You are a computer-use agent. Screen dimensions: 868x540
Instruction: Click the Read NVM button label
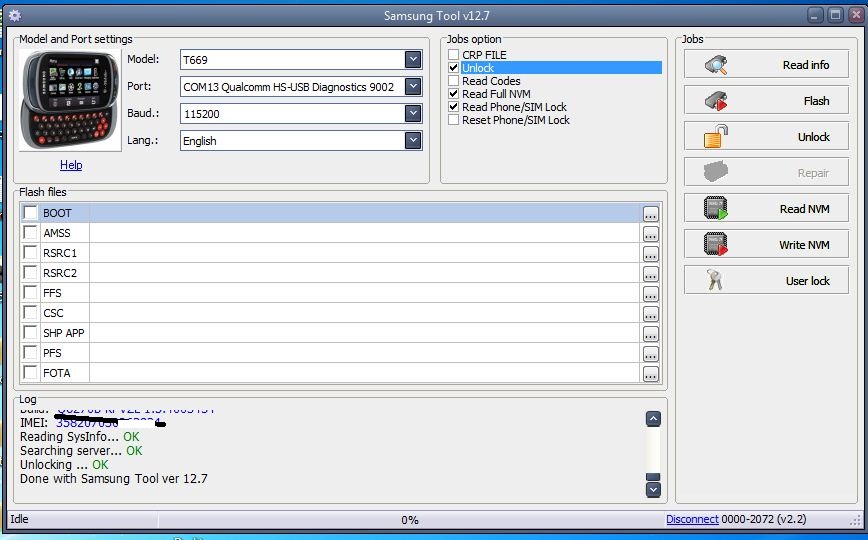pos(804,209)
